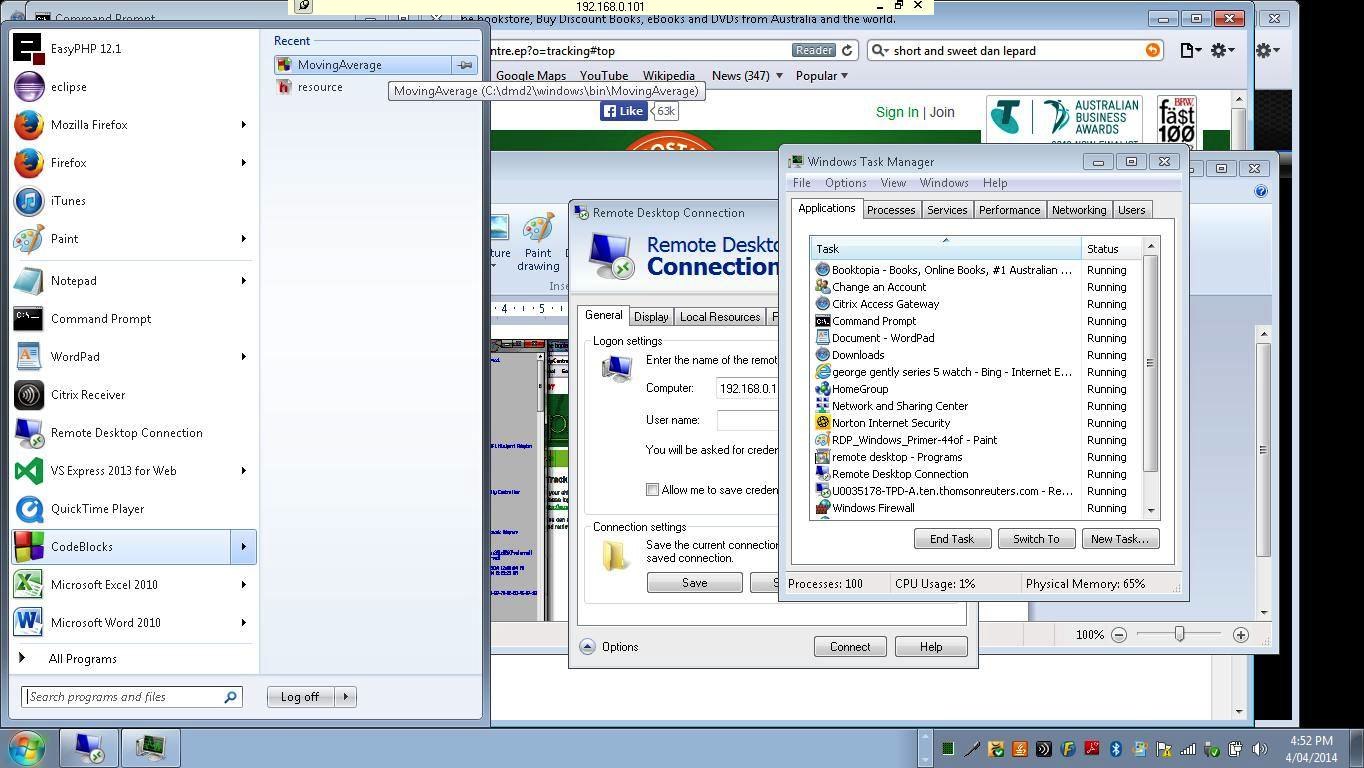The width and height of the screenshot is (1364, 768).
Task: Click the volume speaker tray icon
Action: pyautogui.click(x=1259, y=748)
